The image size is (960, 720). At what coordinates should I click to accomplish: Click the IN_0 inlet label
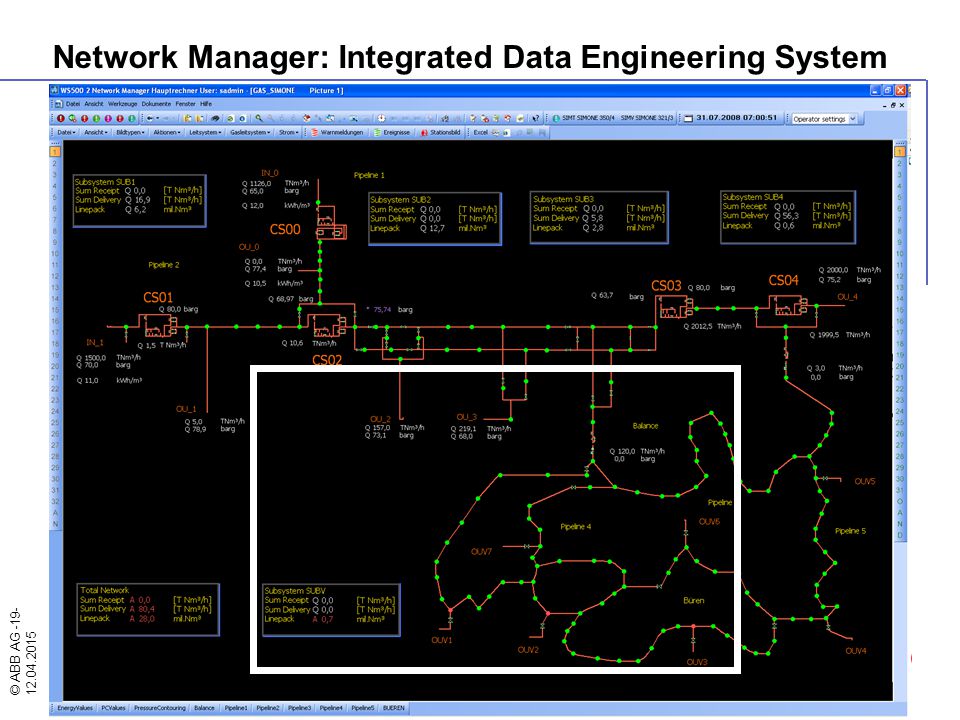click(270, 173)
